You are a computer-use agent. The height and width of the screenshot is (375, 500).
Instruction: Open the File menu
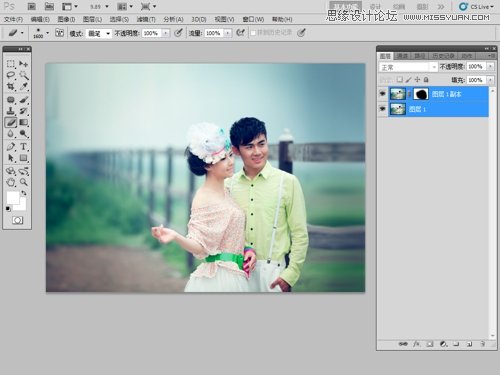(14, 19)
